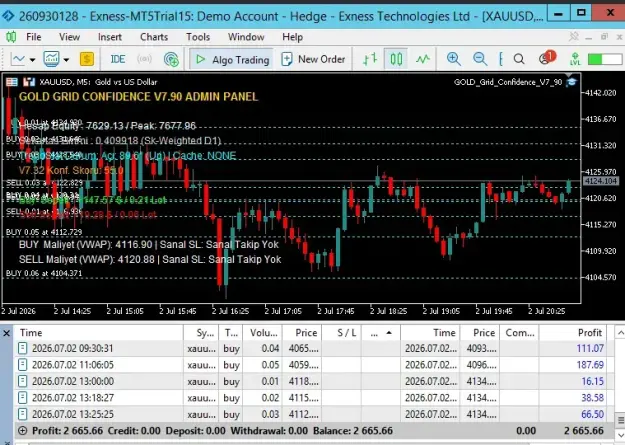The width and height of the screenshot is (625, 445).
Task: Click profit value 66.50
Action: pos(592,414)
